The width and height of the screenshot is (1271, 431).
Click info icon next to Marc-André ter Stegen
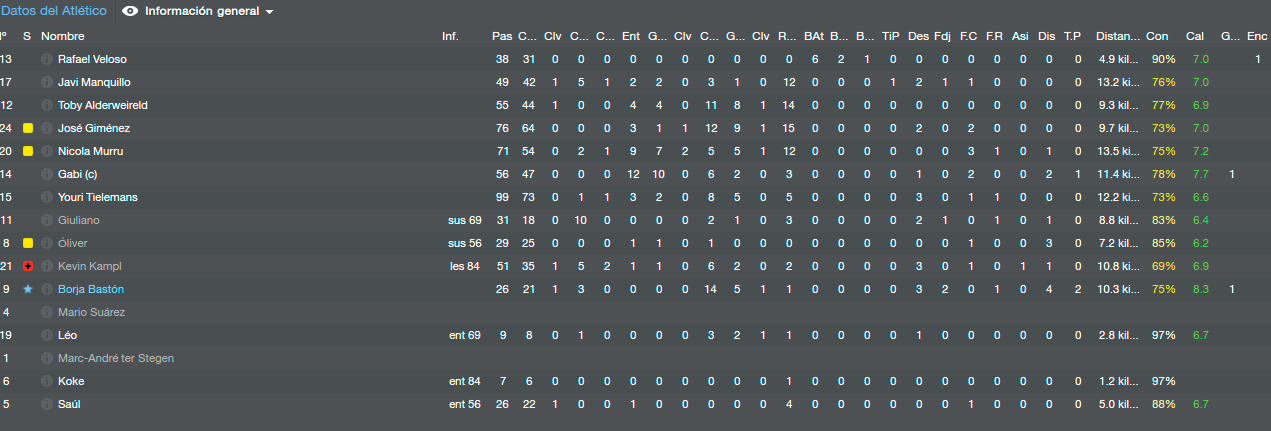pos(47,359)
